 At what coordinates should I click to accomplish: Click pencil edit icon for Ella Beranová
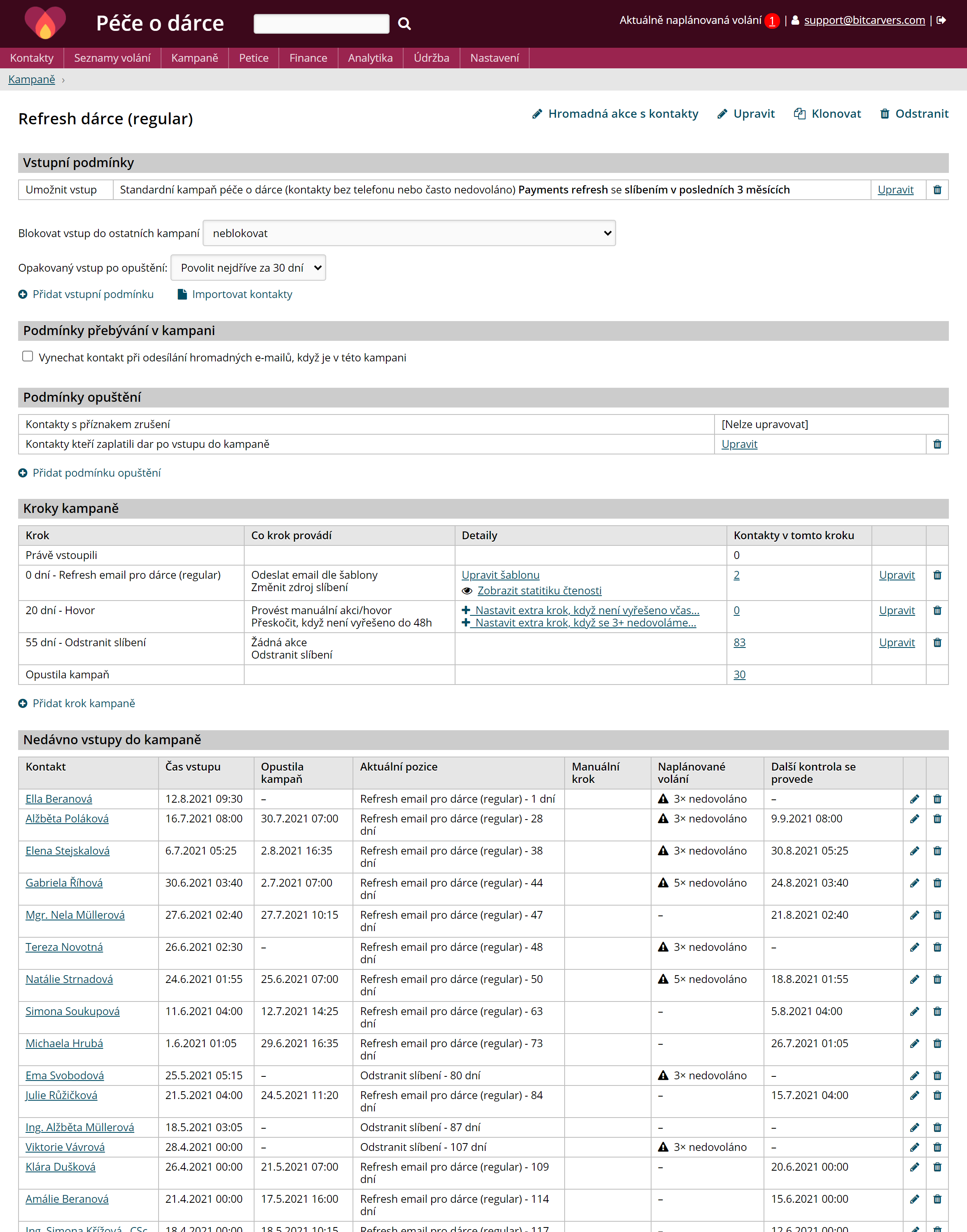click(914, 799)
